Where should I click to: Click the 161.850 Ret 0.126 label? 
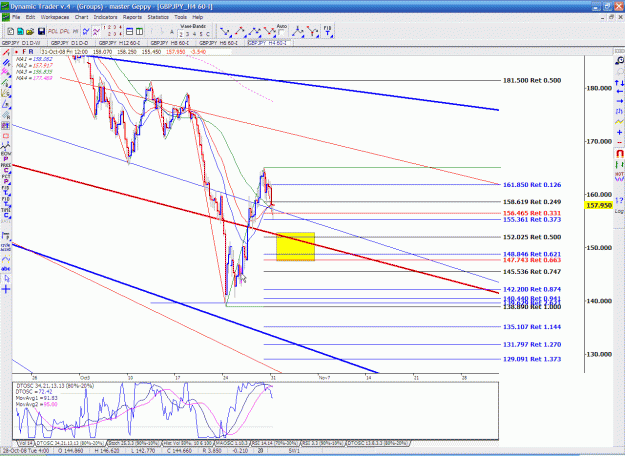pos(532,185)
